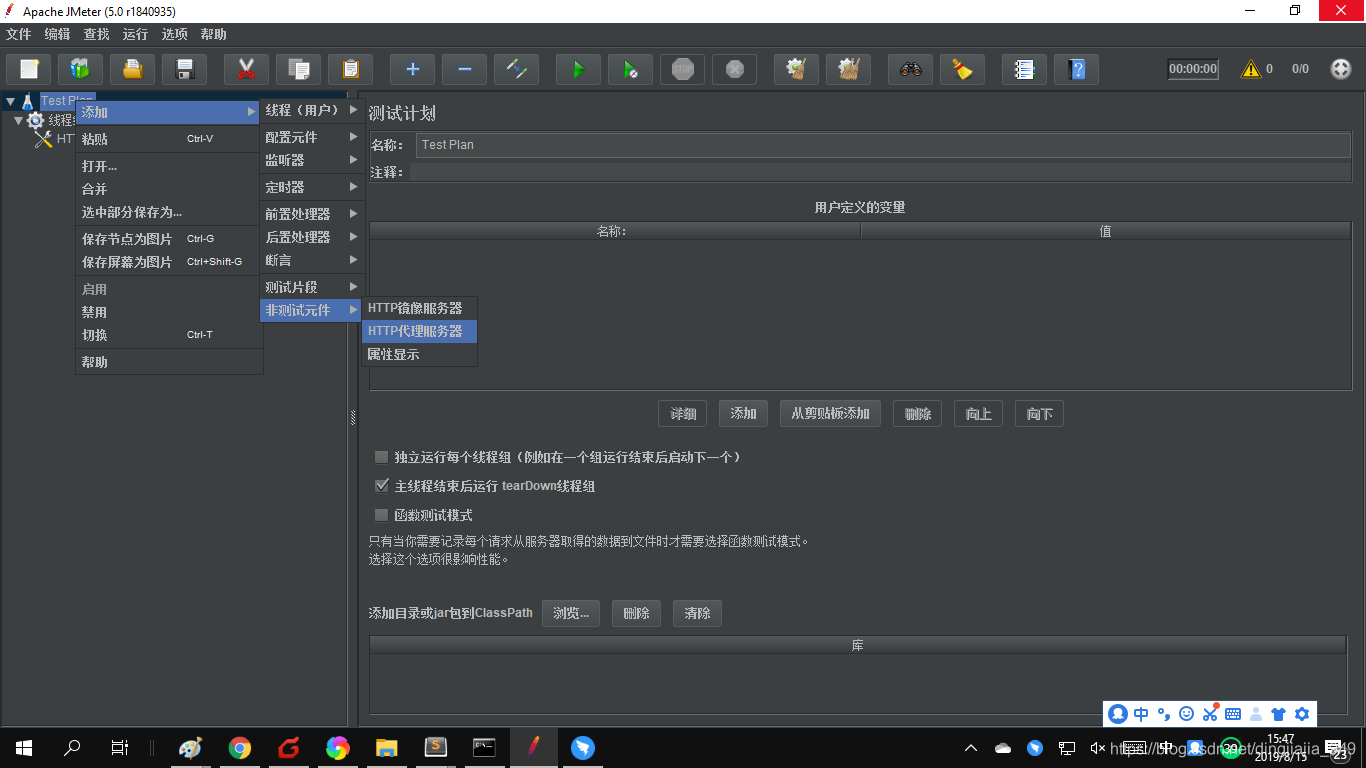Uncheck 主线程结束后运行 tearDown线程组

381,486
